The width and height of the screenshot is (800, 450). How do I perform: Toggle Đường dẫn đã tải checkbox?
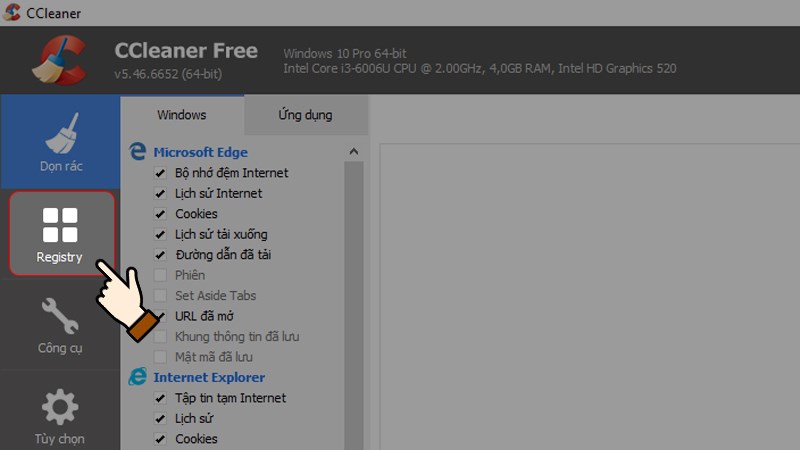[160, 255]
